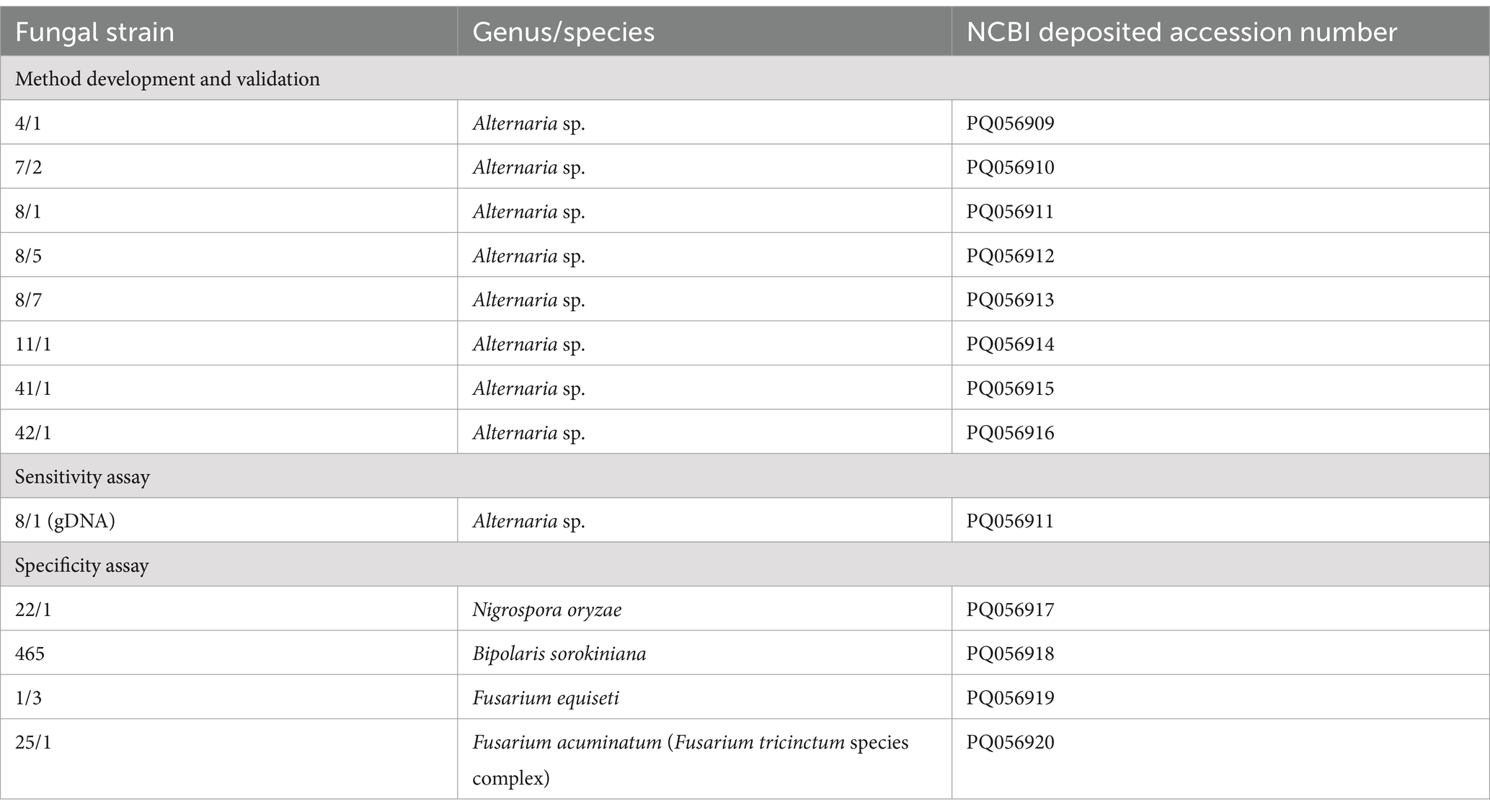Click the Bipolaris sorokiniana cell
Image resolution: width=1490 pixels, height=812 pixels.
click(704, 653)
